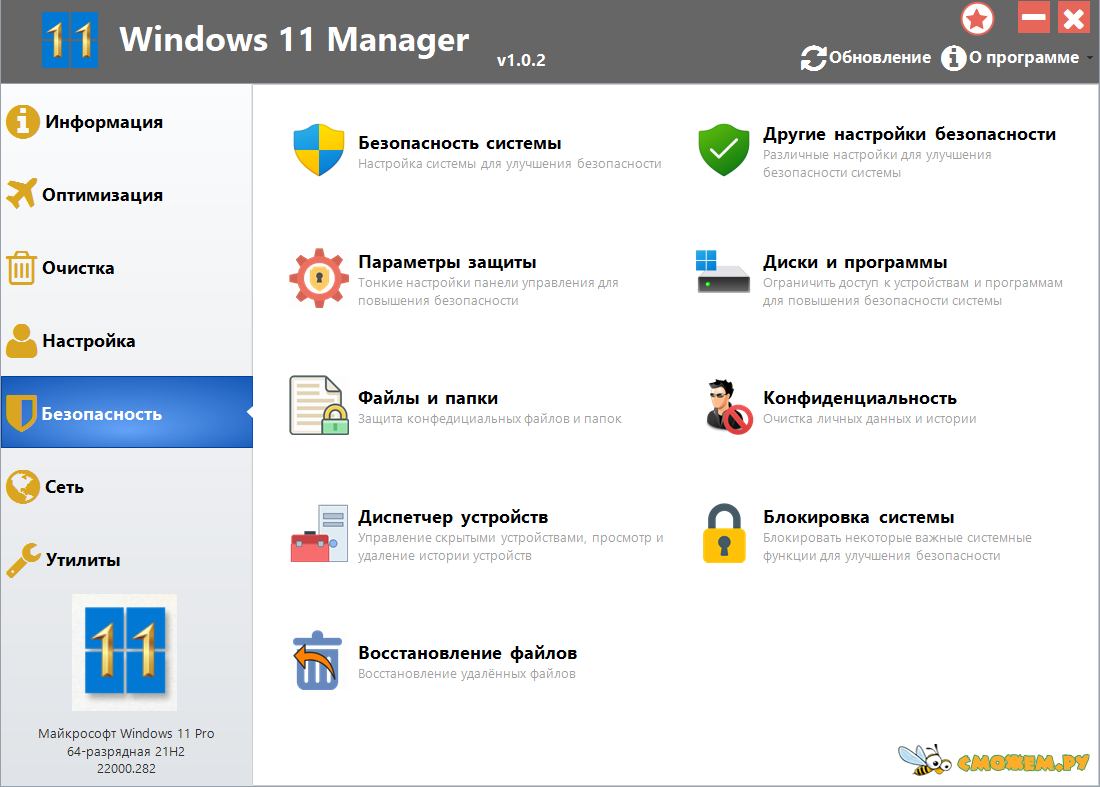Click the wrench Утилиты icon
The image size is (1100, 787).
point(23,560)
